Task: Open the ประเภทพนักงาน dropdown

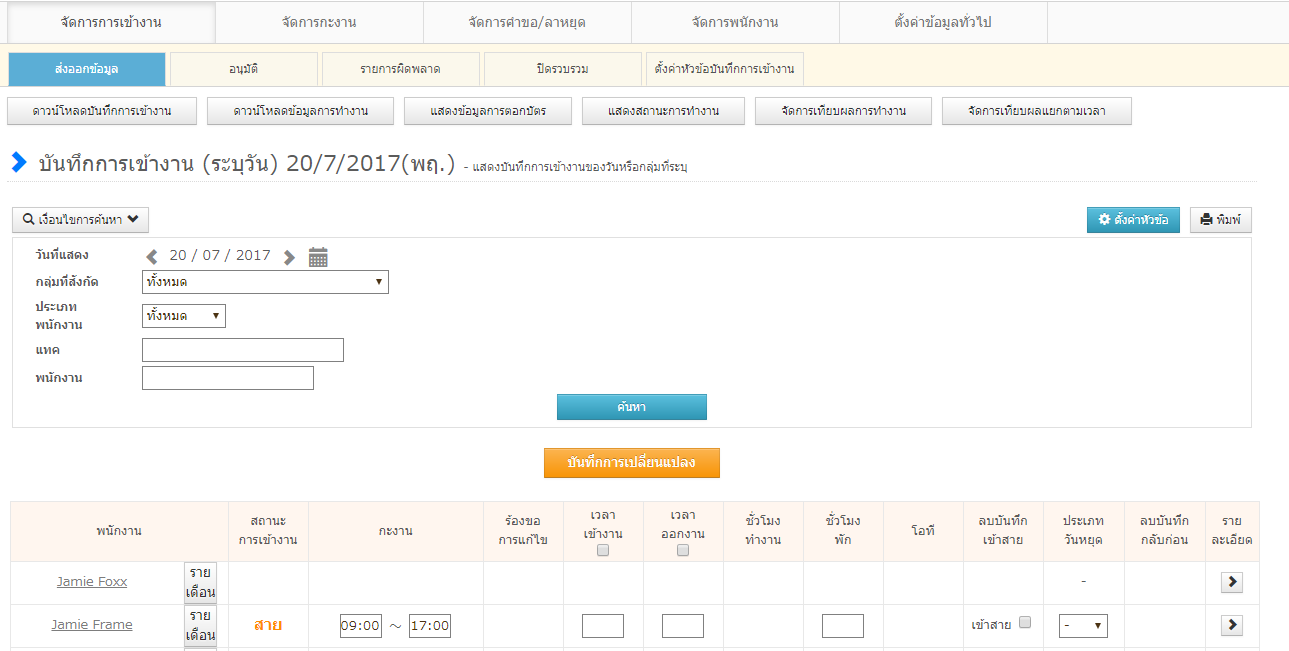Action: click(184, 316)
